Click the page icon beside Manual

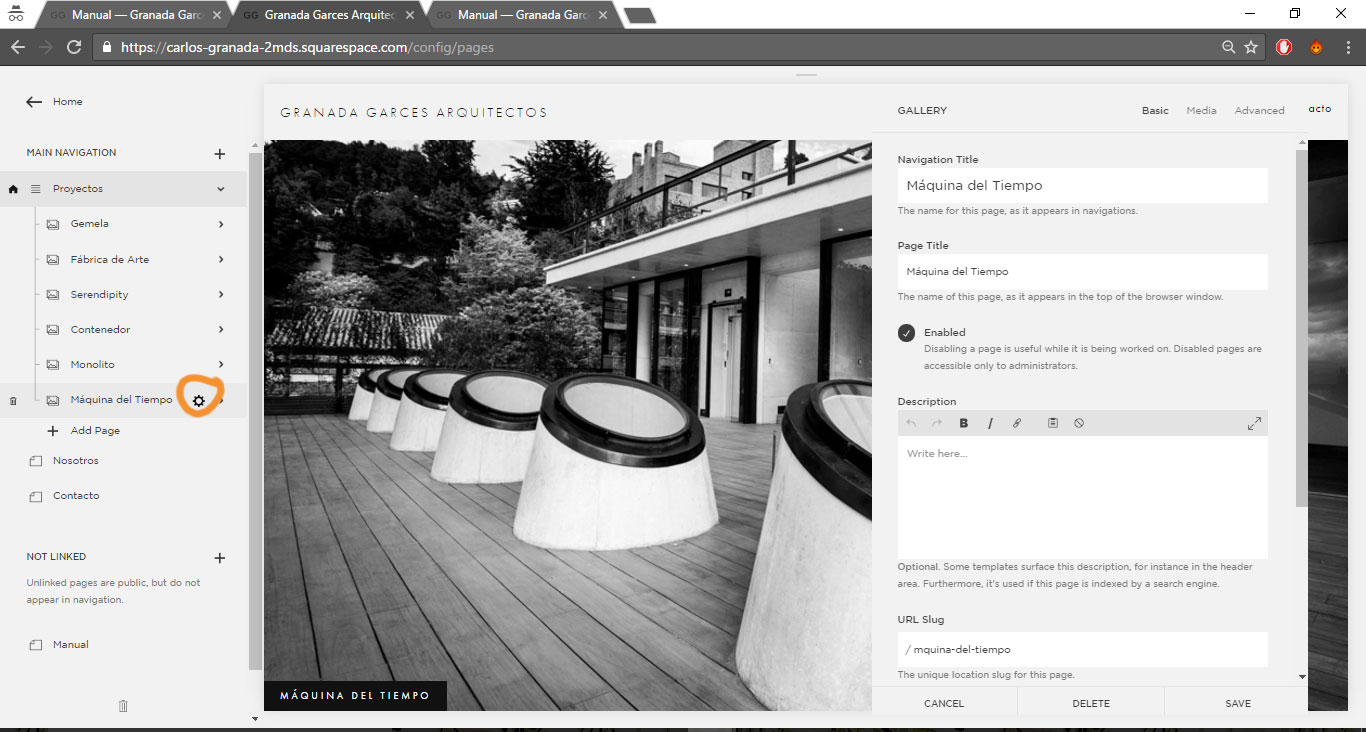coord(36,645)
